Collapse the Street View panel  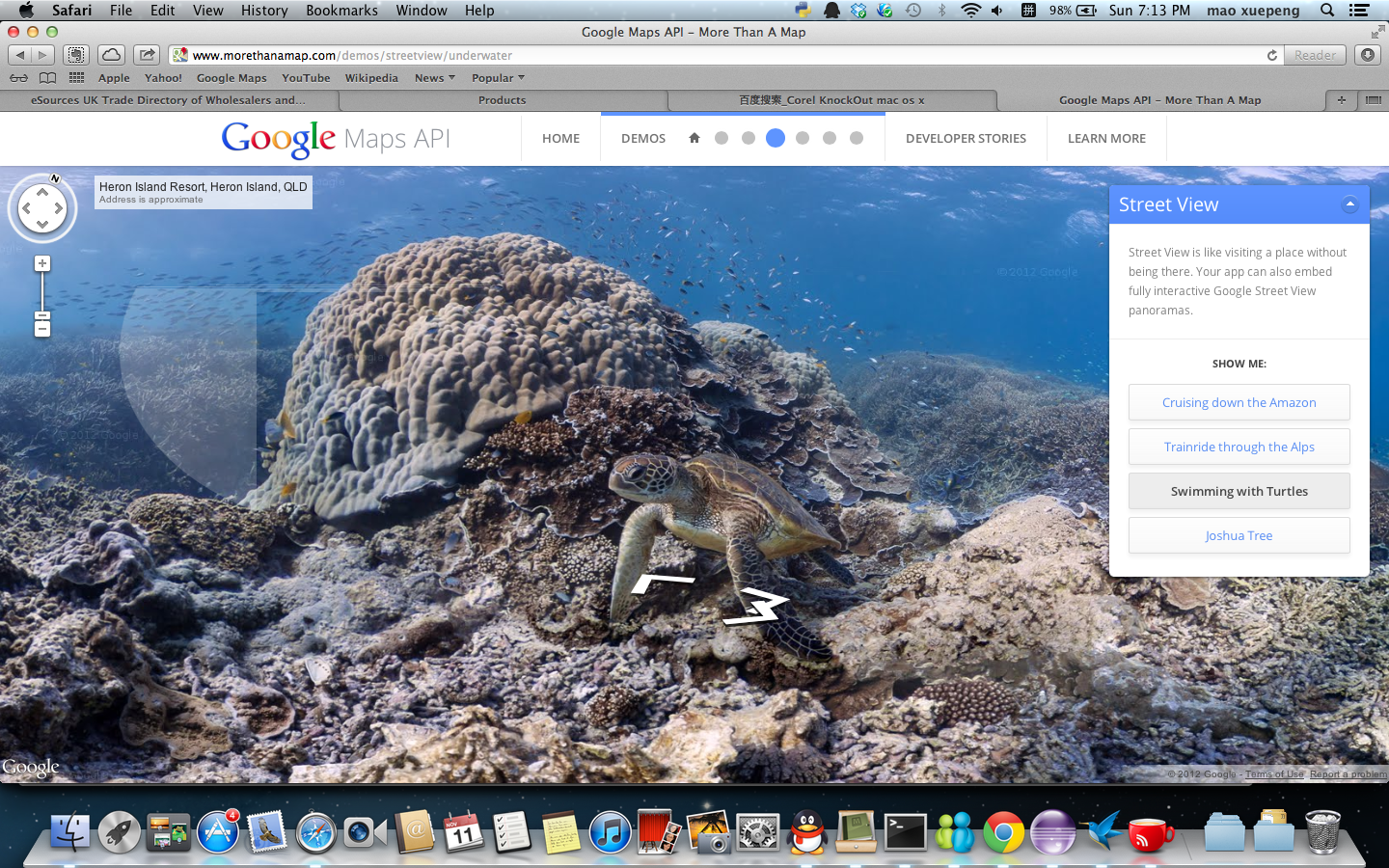(1350, 204)
